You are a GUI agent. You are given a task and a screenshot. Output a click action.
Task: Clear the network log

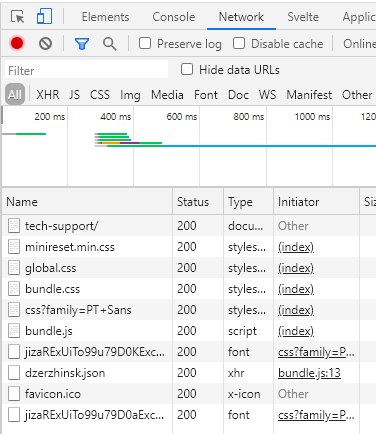point(45,43)
